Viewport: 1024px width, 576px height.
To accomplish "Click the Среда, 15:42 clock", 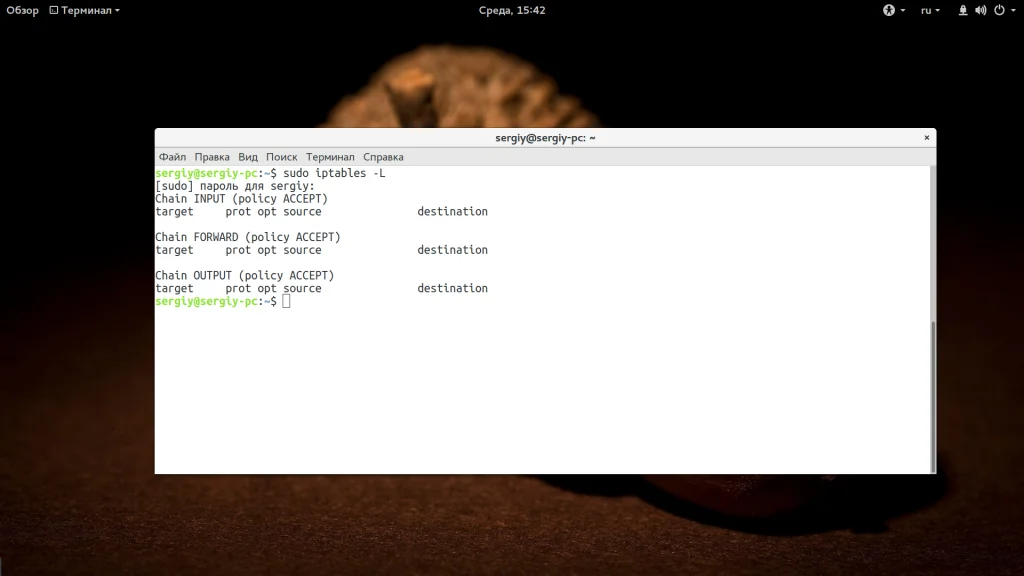I will [x=512, y=10].
